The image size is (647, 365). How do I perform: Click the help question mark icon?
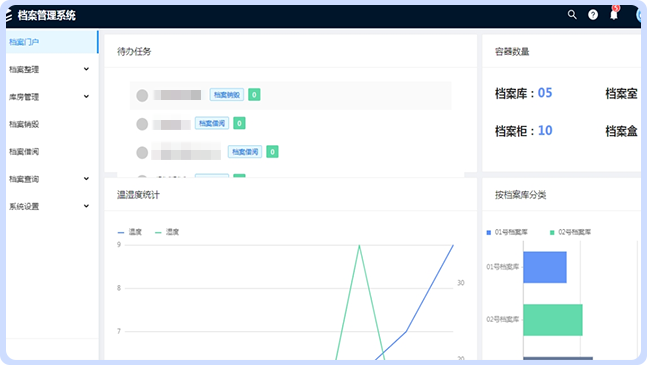coord(593,15)
